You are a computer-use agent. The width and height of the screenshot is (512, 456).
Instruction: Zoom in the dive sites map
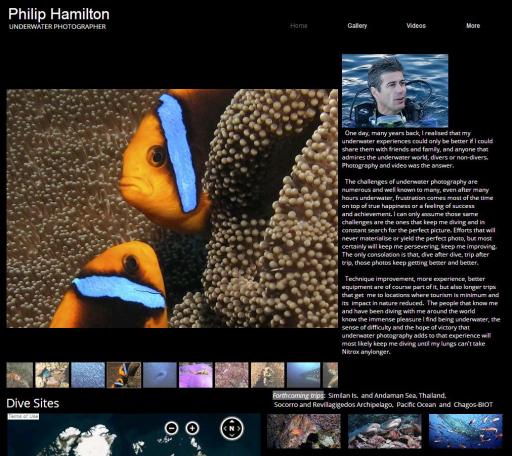pyautogui.click(x=192, y=428)
